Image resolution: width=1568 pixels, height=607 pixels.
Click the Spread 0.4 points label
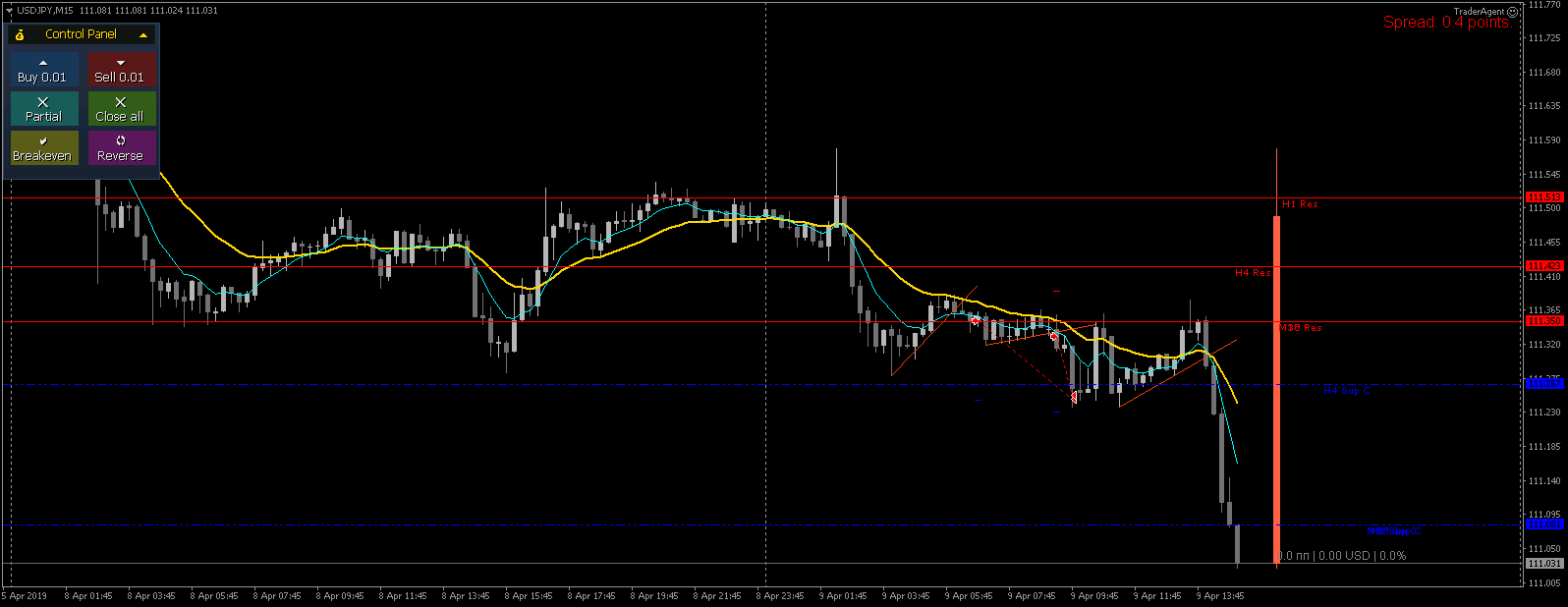coord(1445,23)
